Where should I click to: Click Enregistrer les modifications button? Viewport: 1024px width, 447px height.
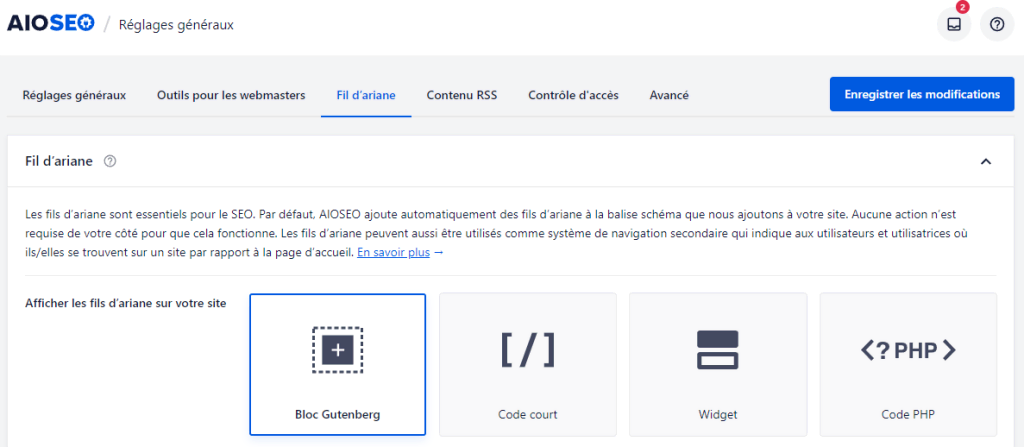921,94
